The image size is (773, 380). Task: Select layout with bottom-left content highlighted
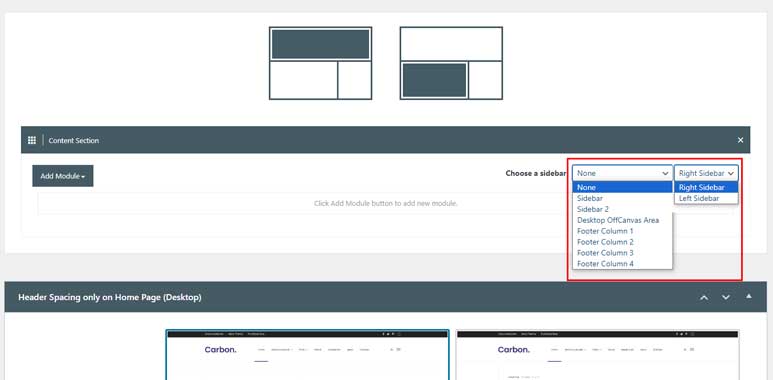[x=451, y=63]
